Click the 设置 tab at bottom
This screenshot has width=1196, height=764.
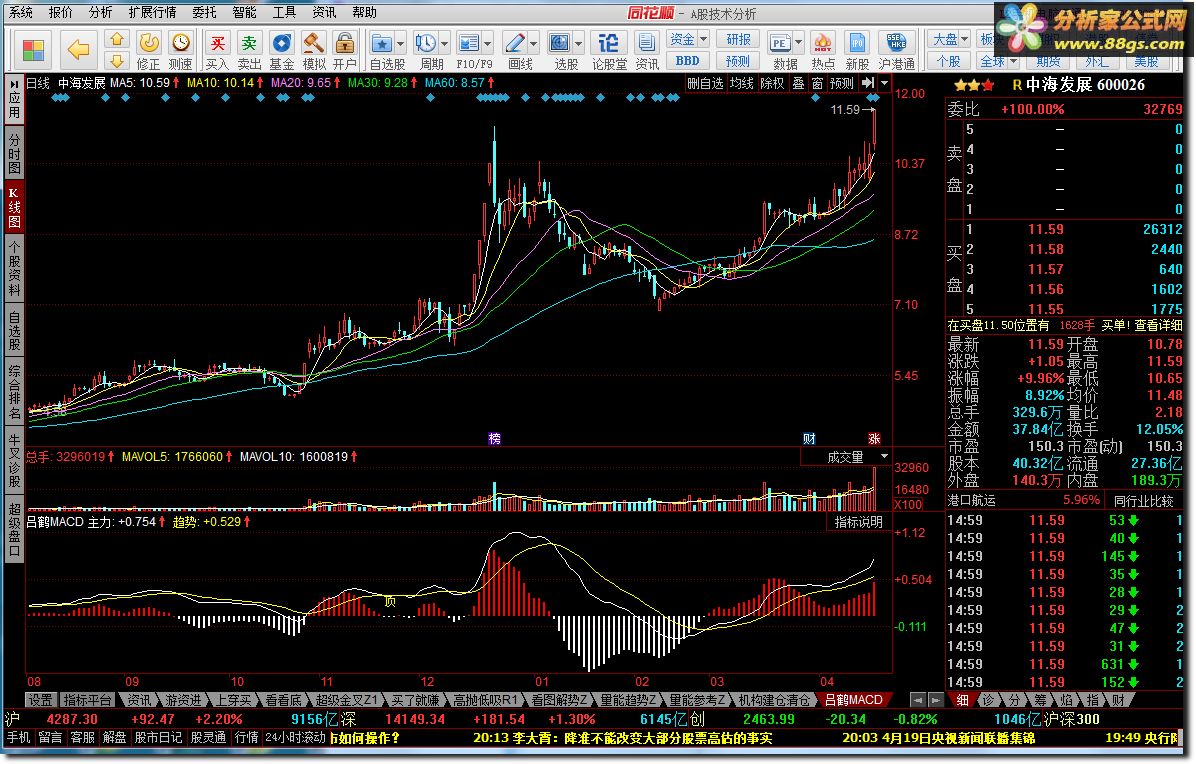pyautogui.click(x=40, y=700)
